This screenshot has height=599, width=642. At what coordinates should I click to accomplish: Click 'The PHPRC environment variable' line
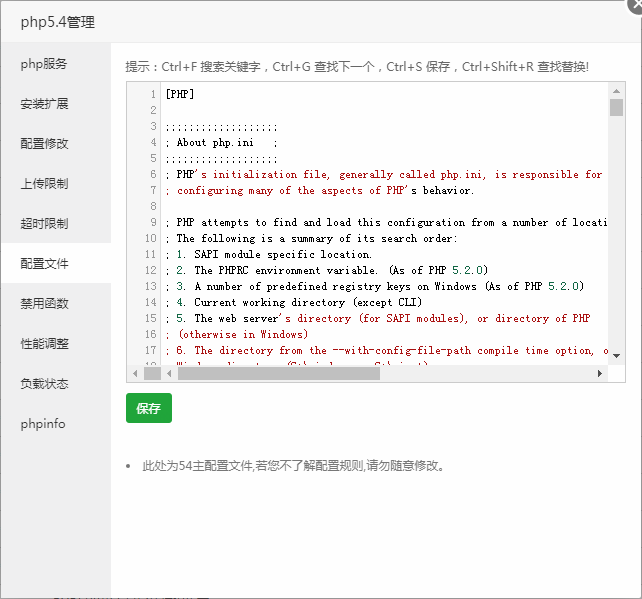(x=327, y=271)
